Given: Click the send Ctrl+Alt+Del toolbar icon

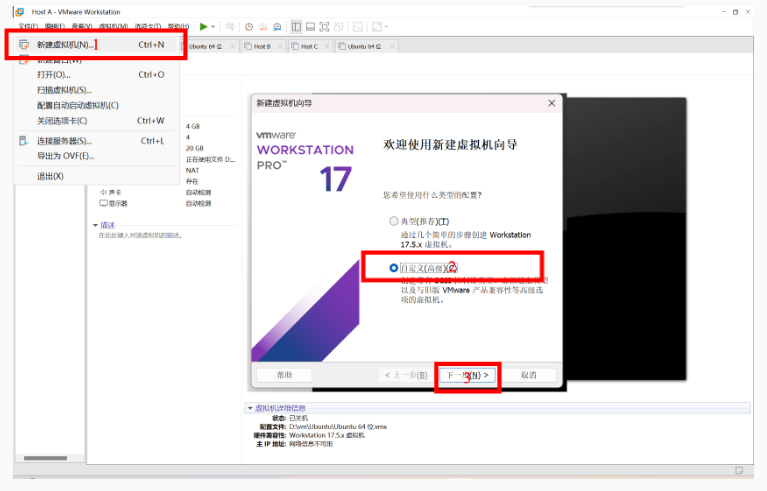Looking at the screenshot, I should pos(230,26).
